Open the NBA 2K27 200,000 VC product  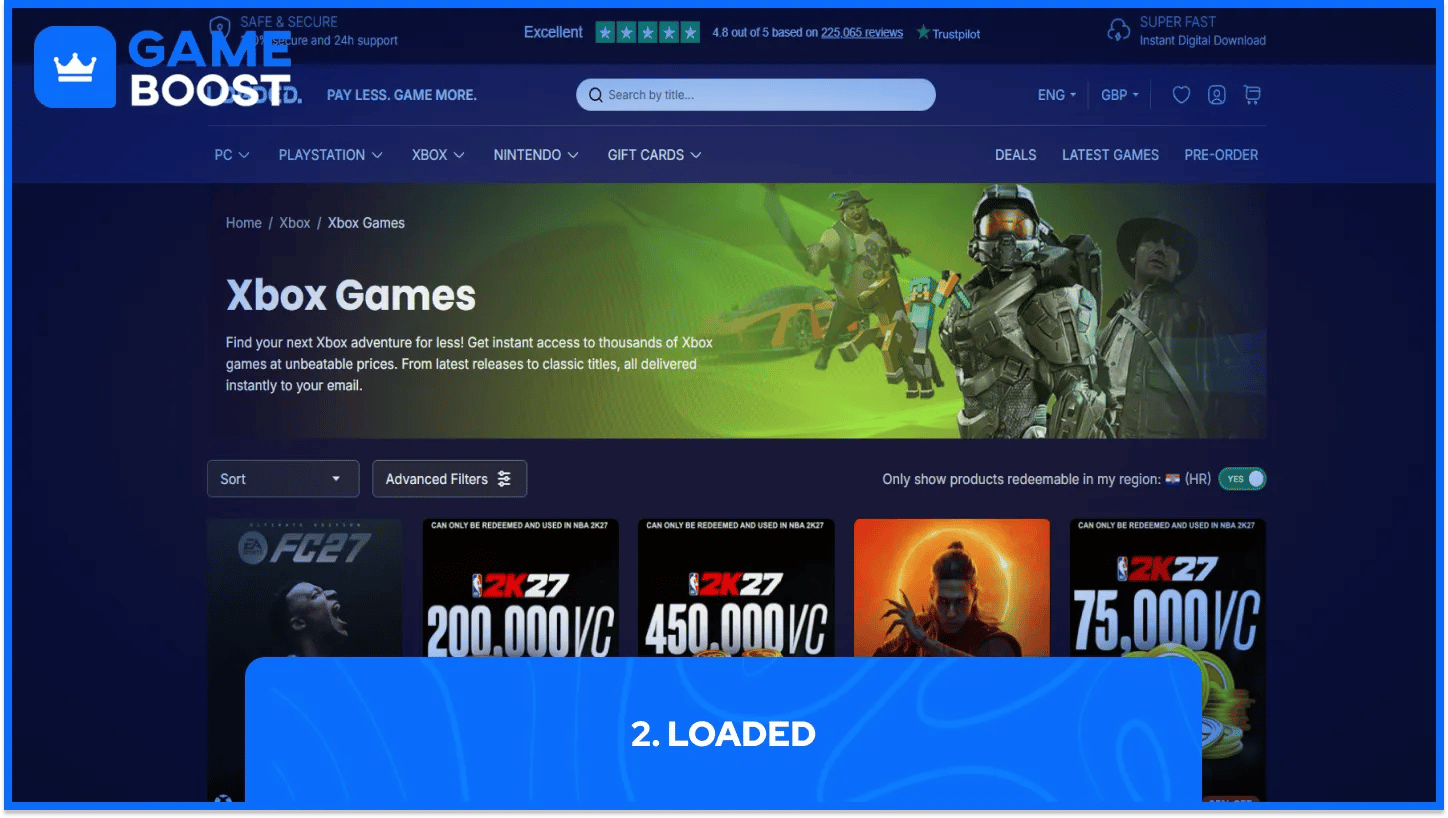click(520, 588)
